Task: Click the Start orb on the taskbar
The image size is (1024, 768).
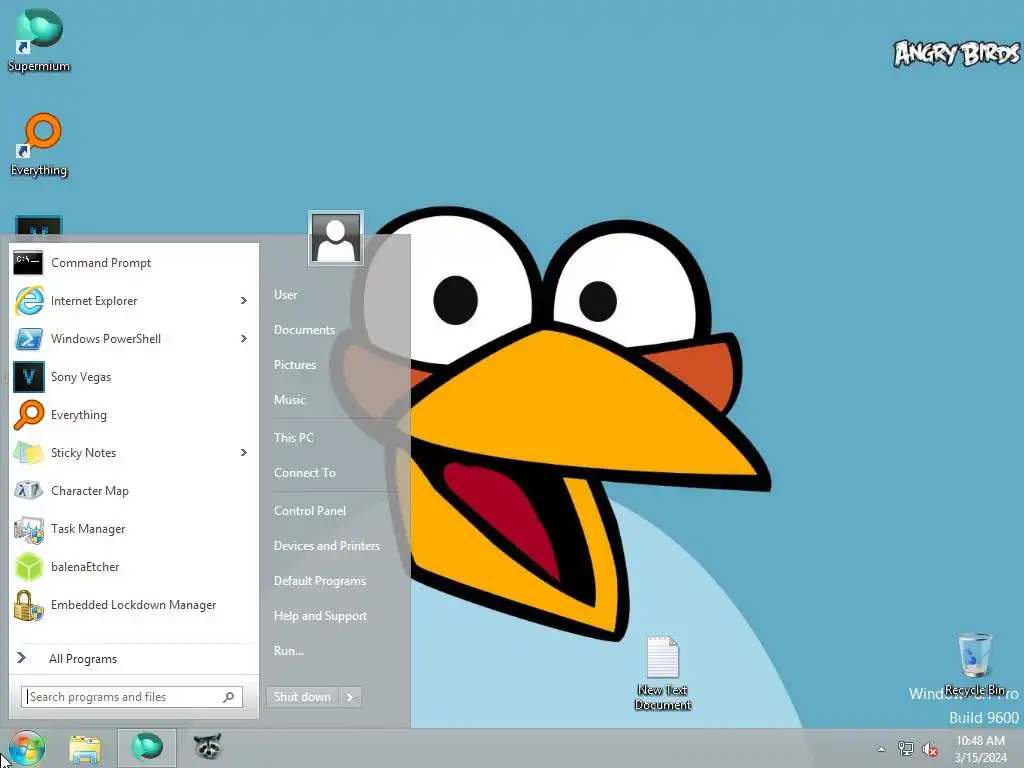Action: tap(27, 748)
